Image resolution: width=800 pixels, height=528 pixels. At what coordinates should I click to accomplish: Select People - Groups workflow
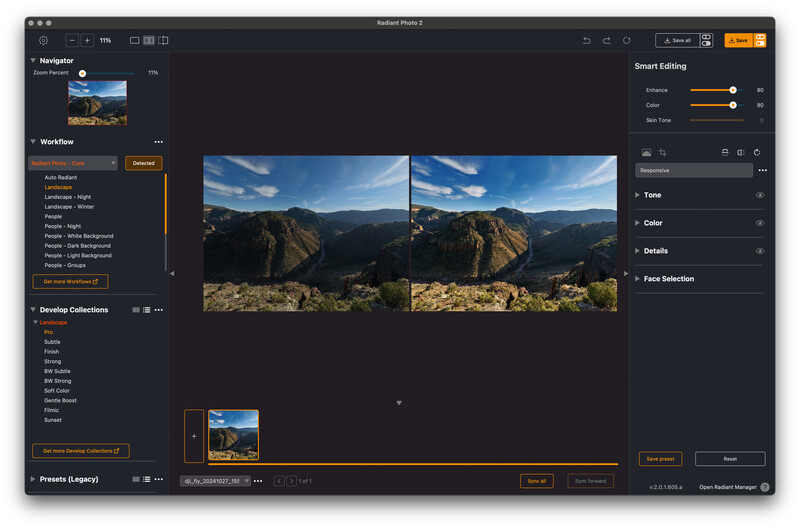[65, 265]
